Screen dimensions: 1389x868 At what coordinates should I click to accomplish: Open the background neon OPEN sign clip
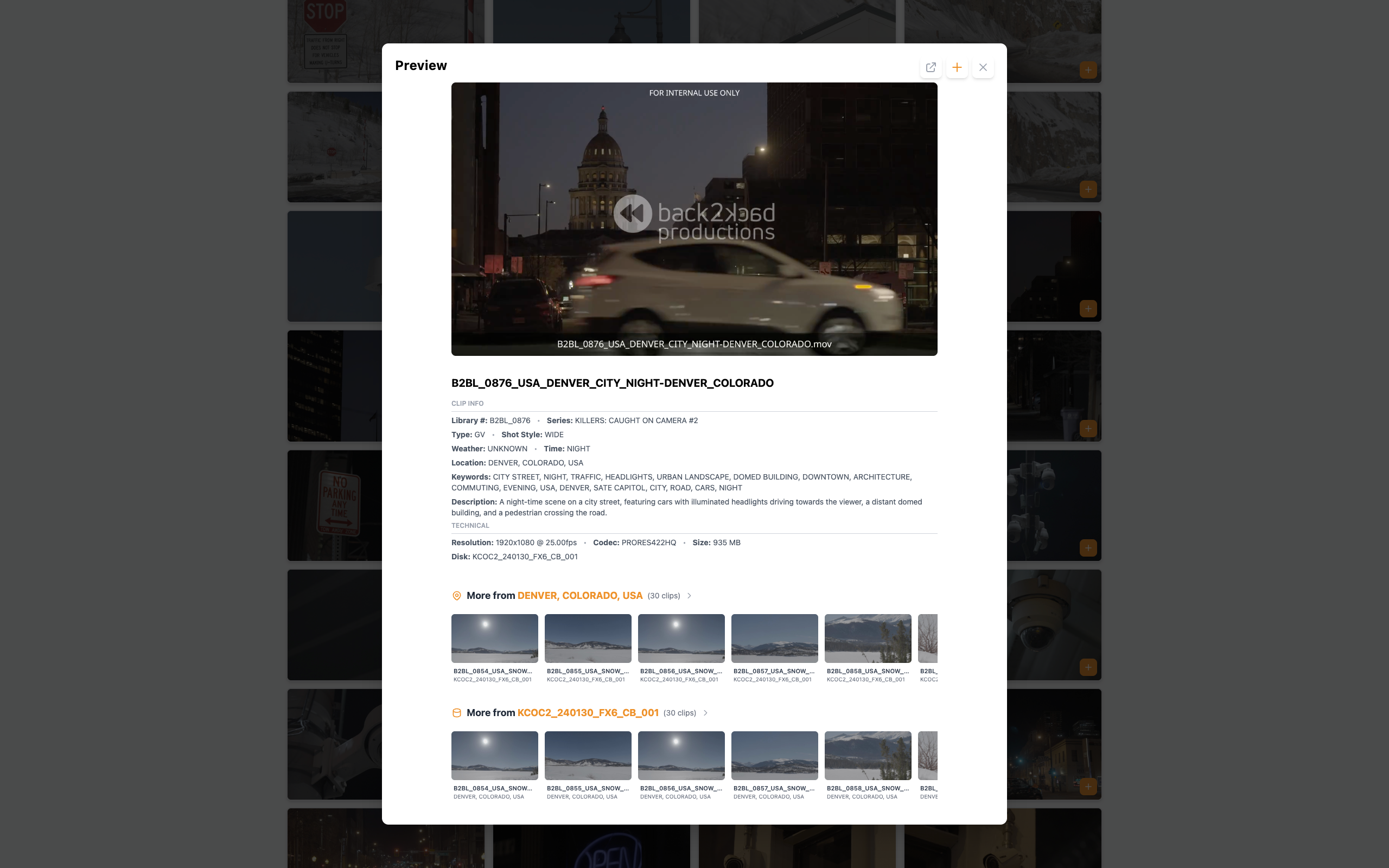click(x=591, y=846)
